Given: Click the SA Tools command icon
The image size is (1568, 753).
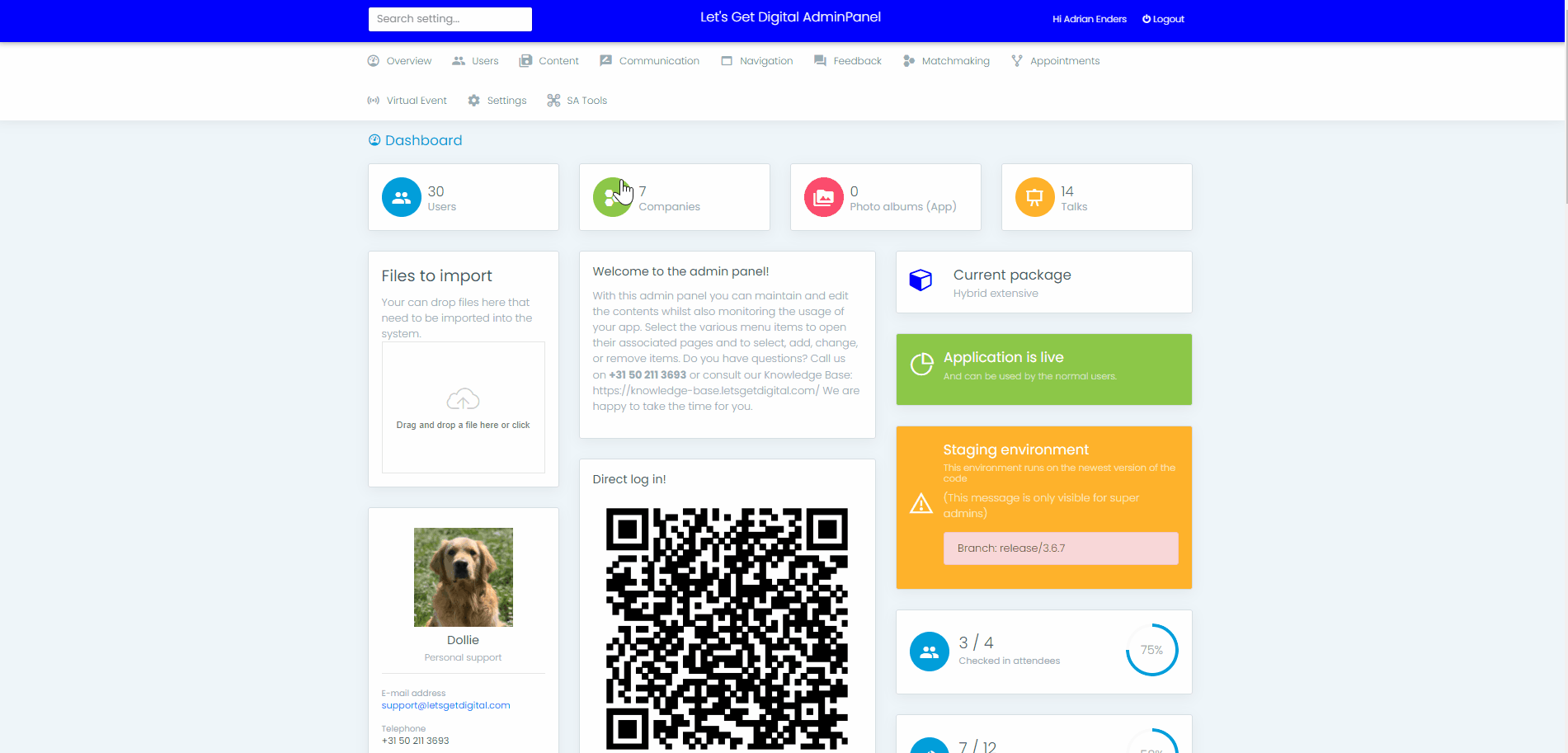Looking at the screenshot, I should coord(553,101).
